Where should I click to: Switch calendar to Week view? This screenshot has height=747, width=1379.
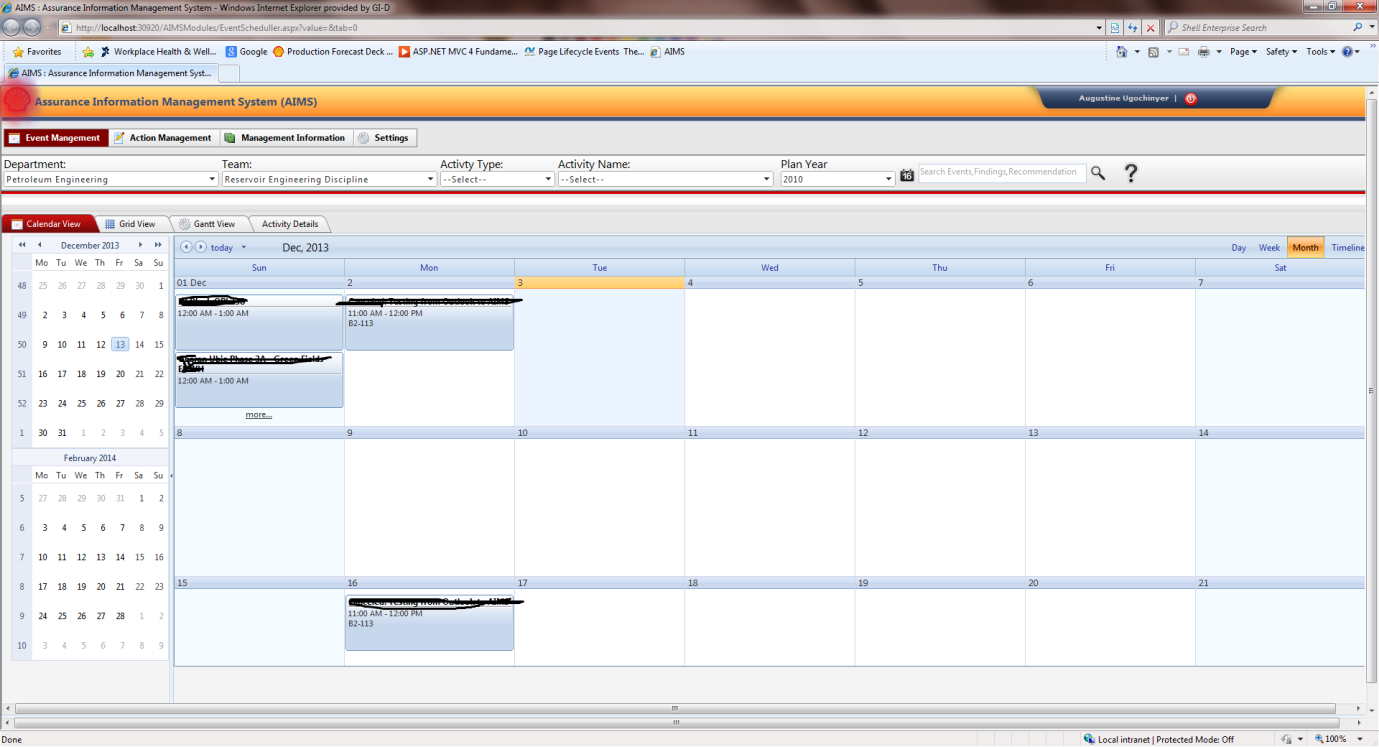pos(1269,248)
